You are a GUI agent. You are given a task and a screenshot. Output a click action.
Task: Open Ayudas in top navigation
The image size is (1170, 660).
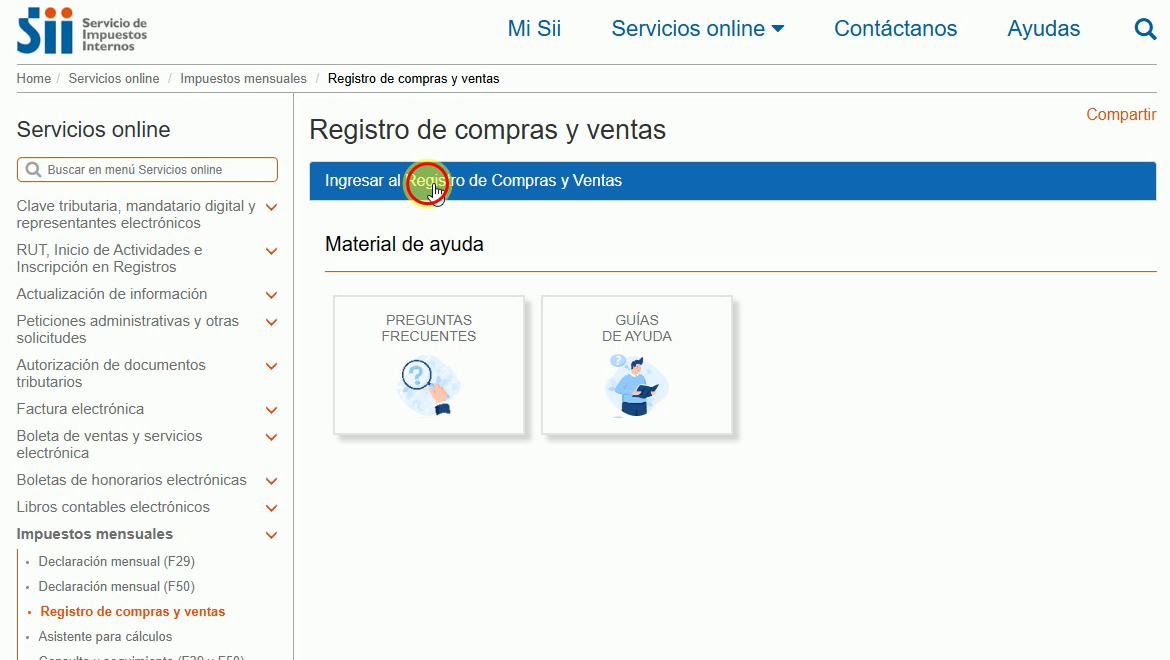tap(1043, 28)
